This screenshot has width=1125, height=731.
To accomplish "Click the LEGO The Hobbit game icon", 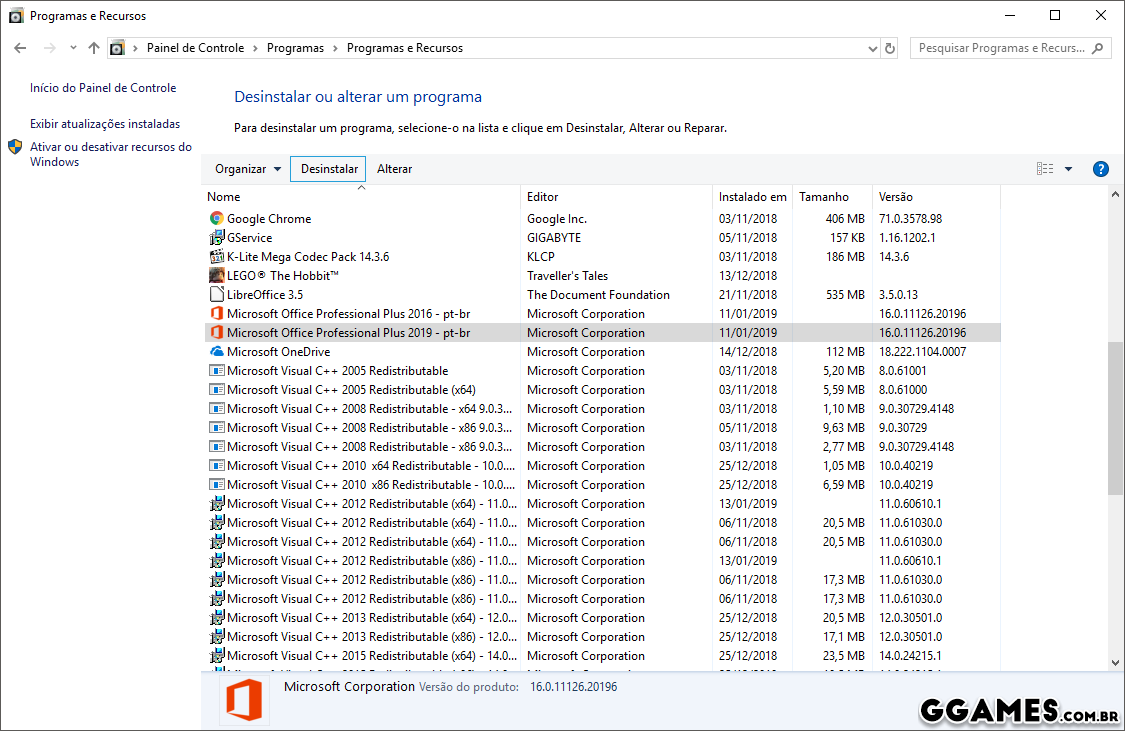I will pos(217,276).
